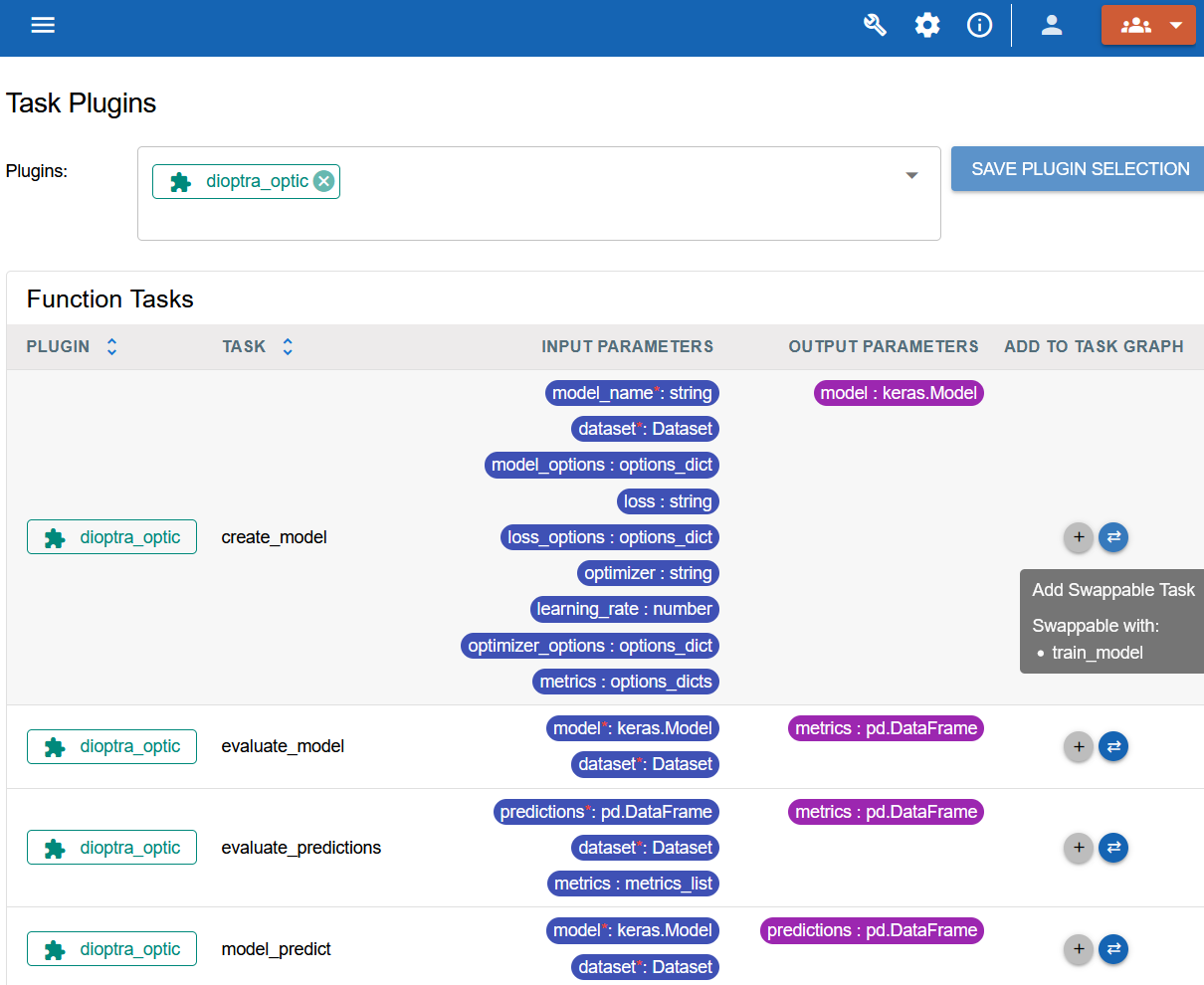Click model : keras.Model output chip
The image size is (1204, 985).
(899, 393)
